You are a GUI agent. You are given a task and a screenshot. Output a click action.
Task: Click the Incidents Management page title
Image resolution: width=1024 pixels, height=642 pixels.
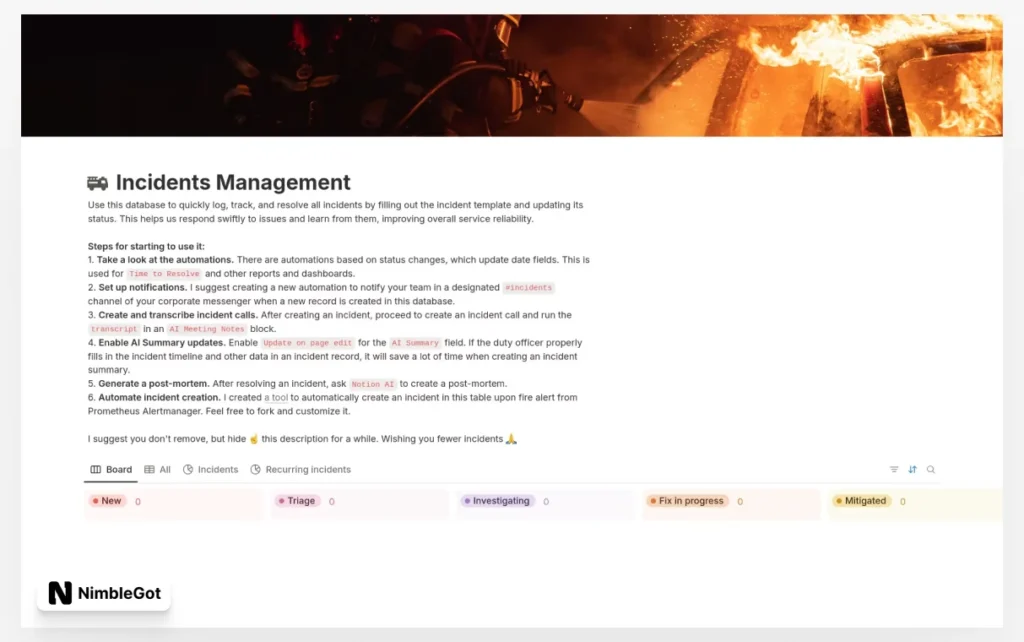pos(233,182)
